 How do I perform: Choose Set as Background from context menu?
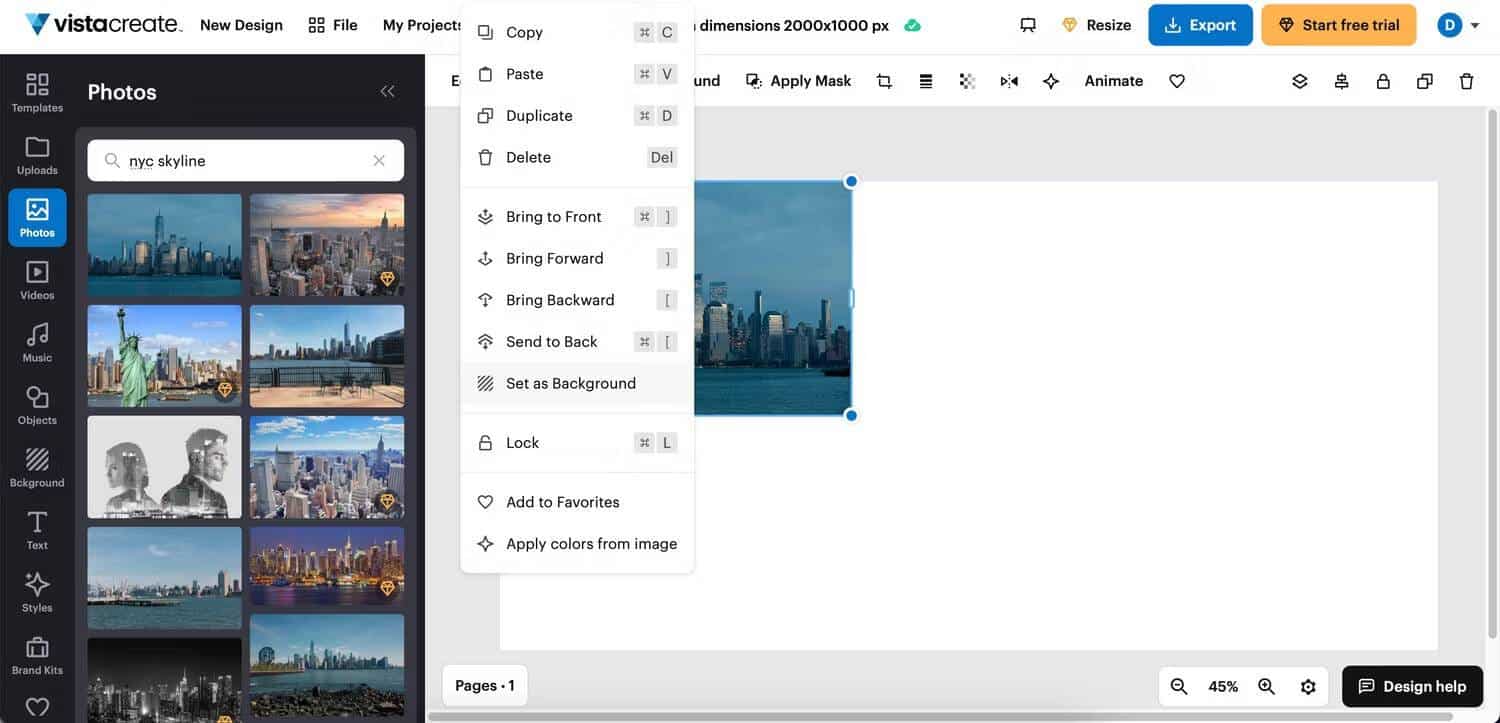570,383
